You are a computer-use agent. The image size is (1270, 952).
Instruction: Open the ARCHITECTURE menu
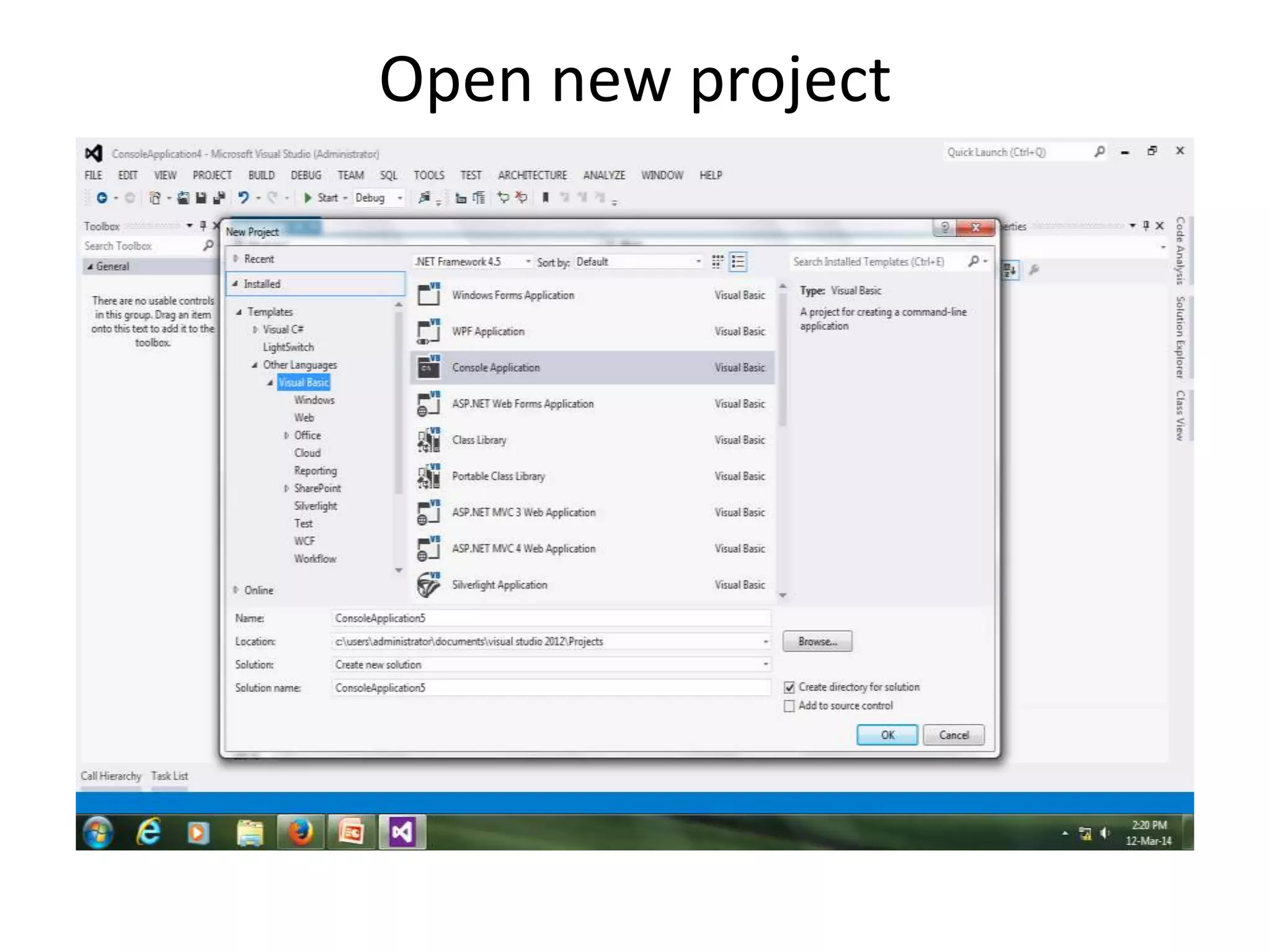533,175
